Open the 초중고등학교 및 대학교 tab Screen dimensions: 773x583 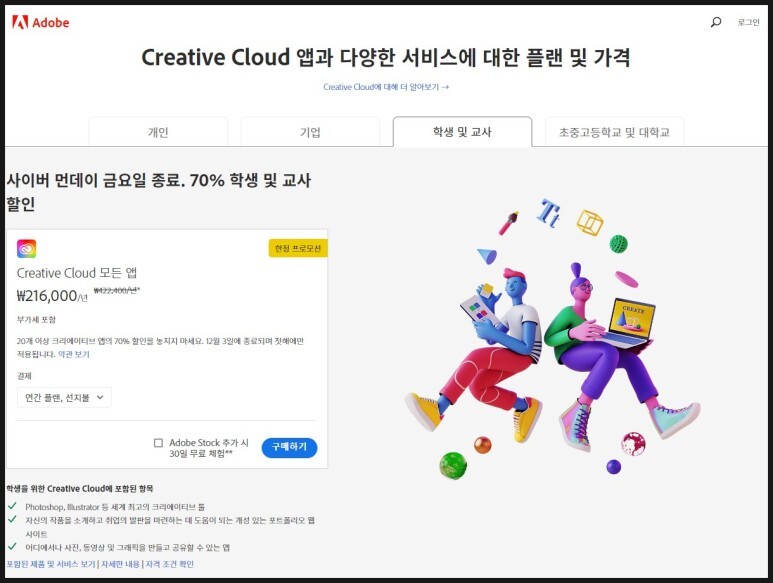(614, 132)
